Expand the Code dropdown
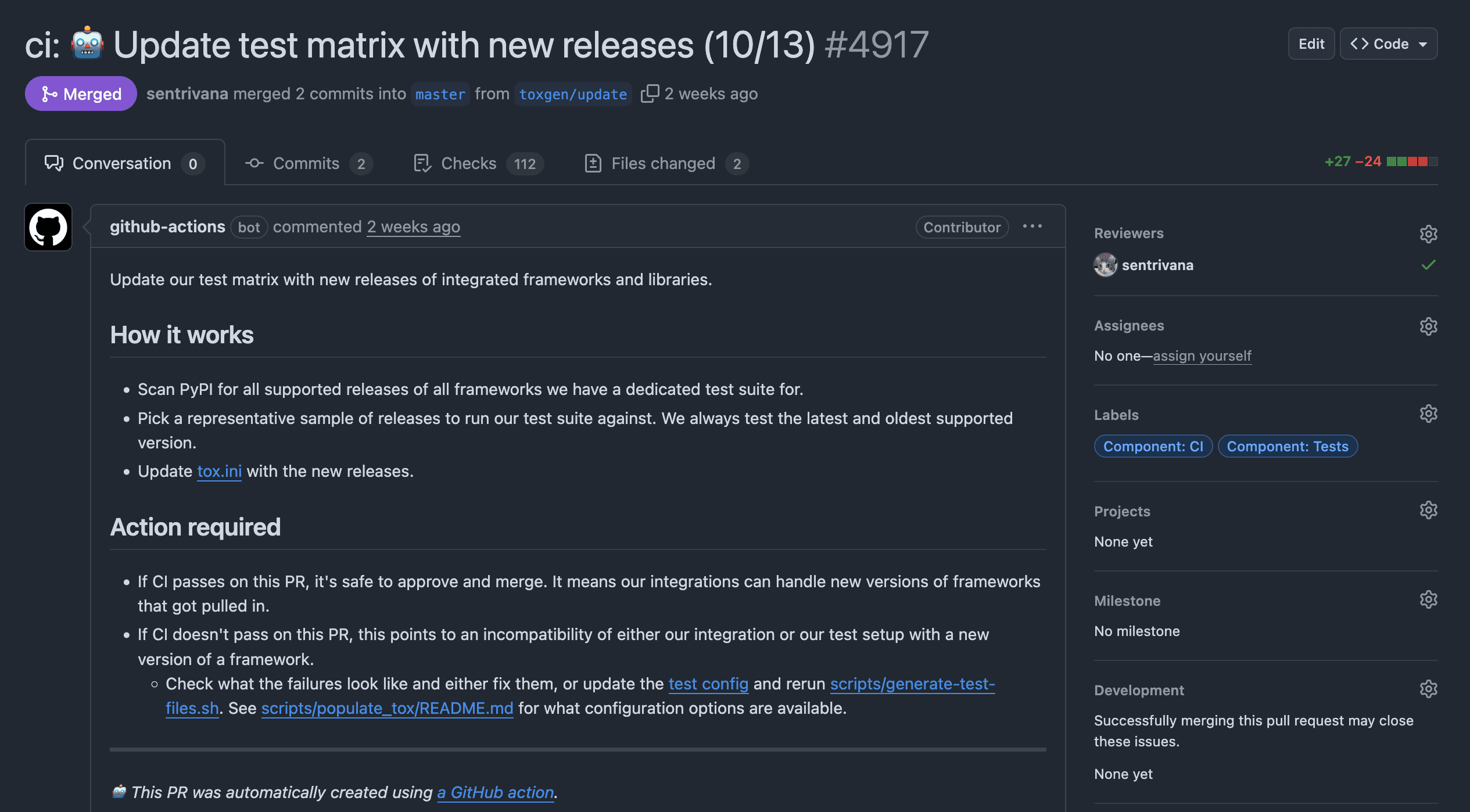1470x812 pixels. point(1388,43)
